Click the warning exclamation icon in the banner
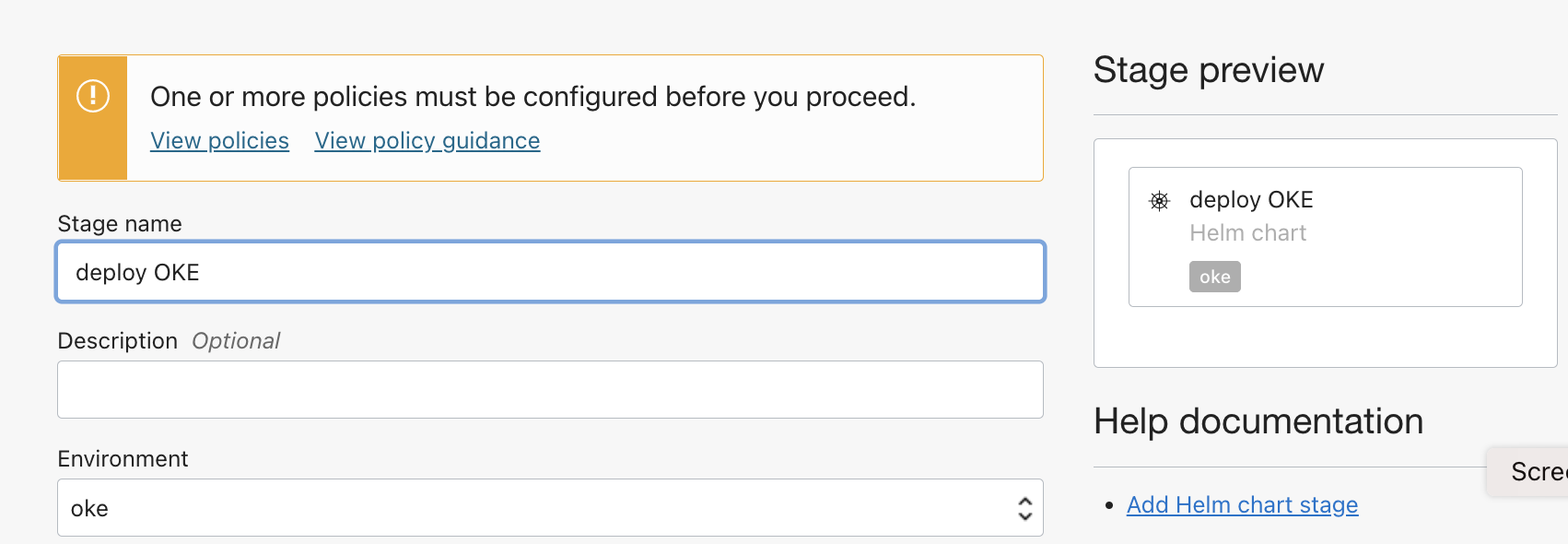 coord(93,96)
